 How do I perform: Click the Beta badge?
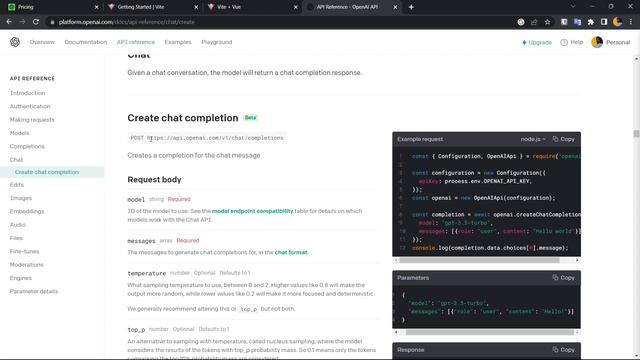[x=250, y=118]
